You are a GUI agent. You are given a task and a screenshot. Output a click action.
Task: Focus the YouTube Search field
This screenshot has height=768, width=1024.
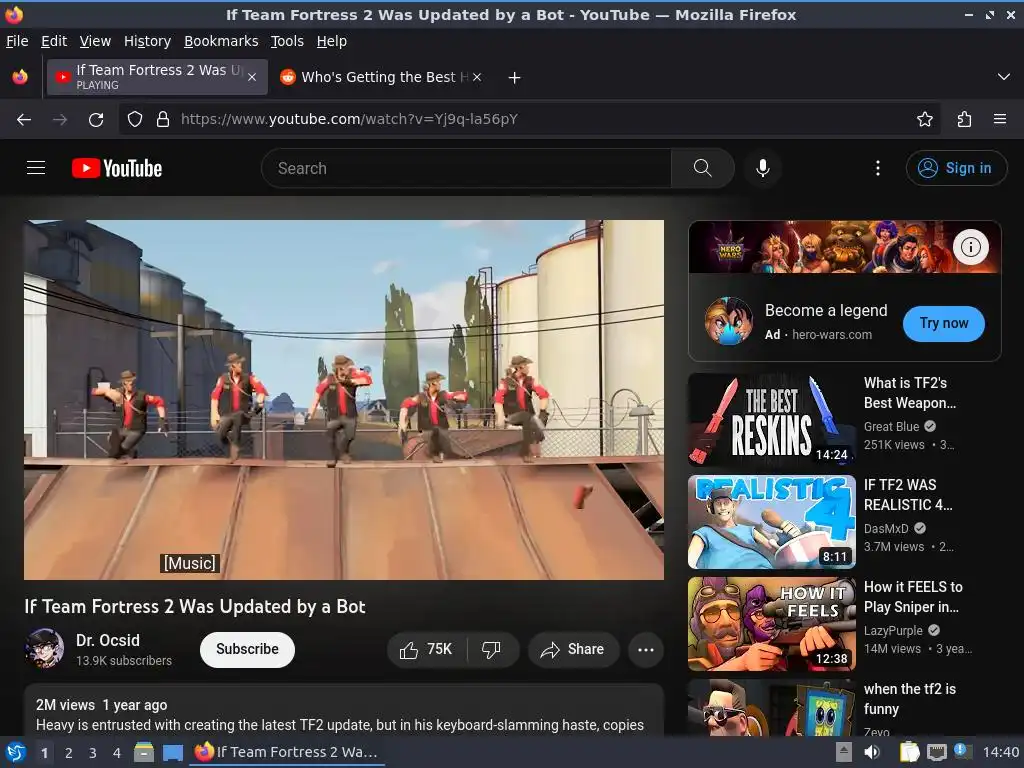tap(467, 168)
